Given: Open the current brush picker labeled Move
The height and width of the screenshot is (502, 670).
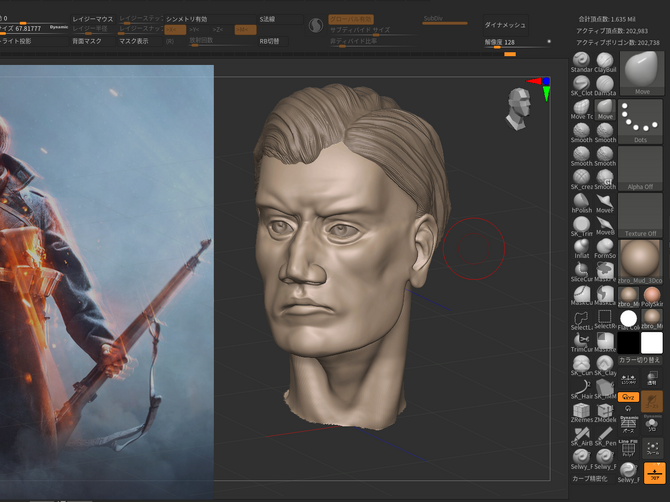Looking at the screenshot, I should pyautogui.click(x=641, y=73).
